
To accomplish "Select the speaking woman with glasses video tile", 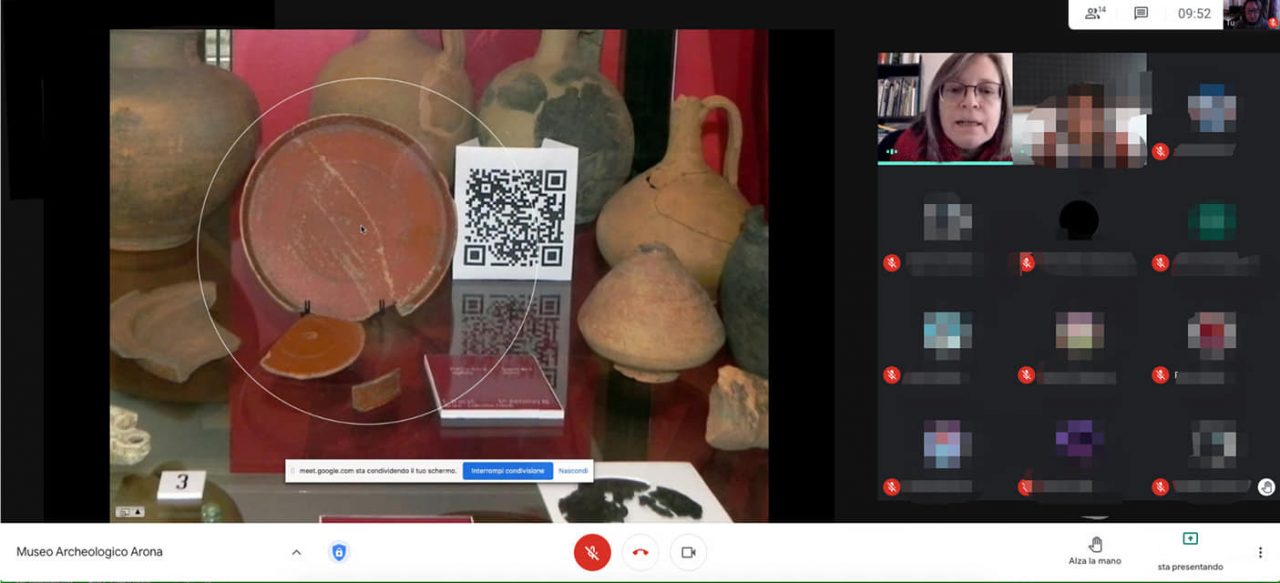I will 945,108.
